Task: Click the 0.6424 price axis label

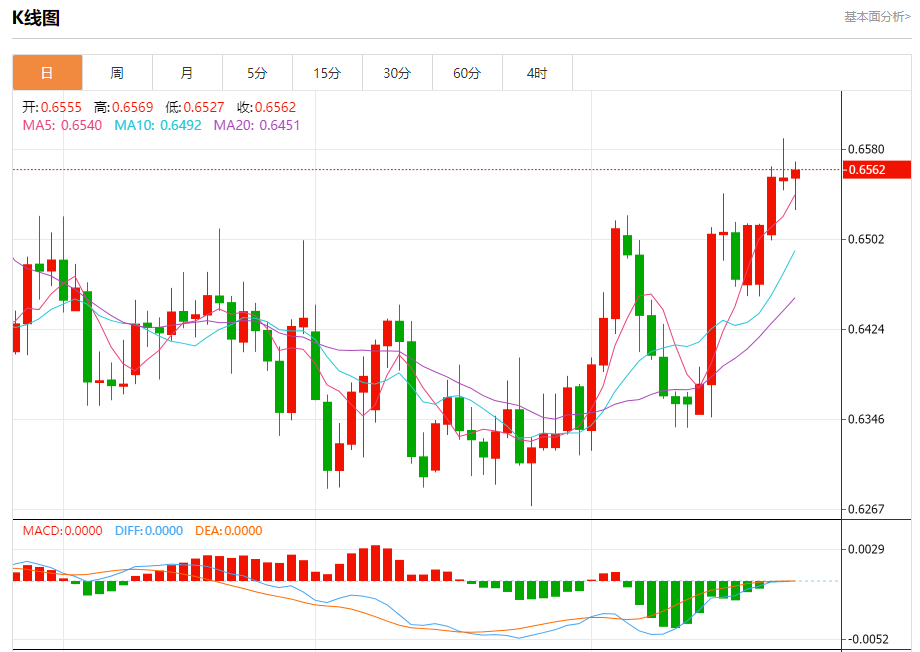Action: 866,329
